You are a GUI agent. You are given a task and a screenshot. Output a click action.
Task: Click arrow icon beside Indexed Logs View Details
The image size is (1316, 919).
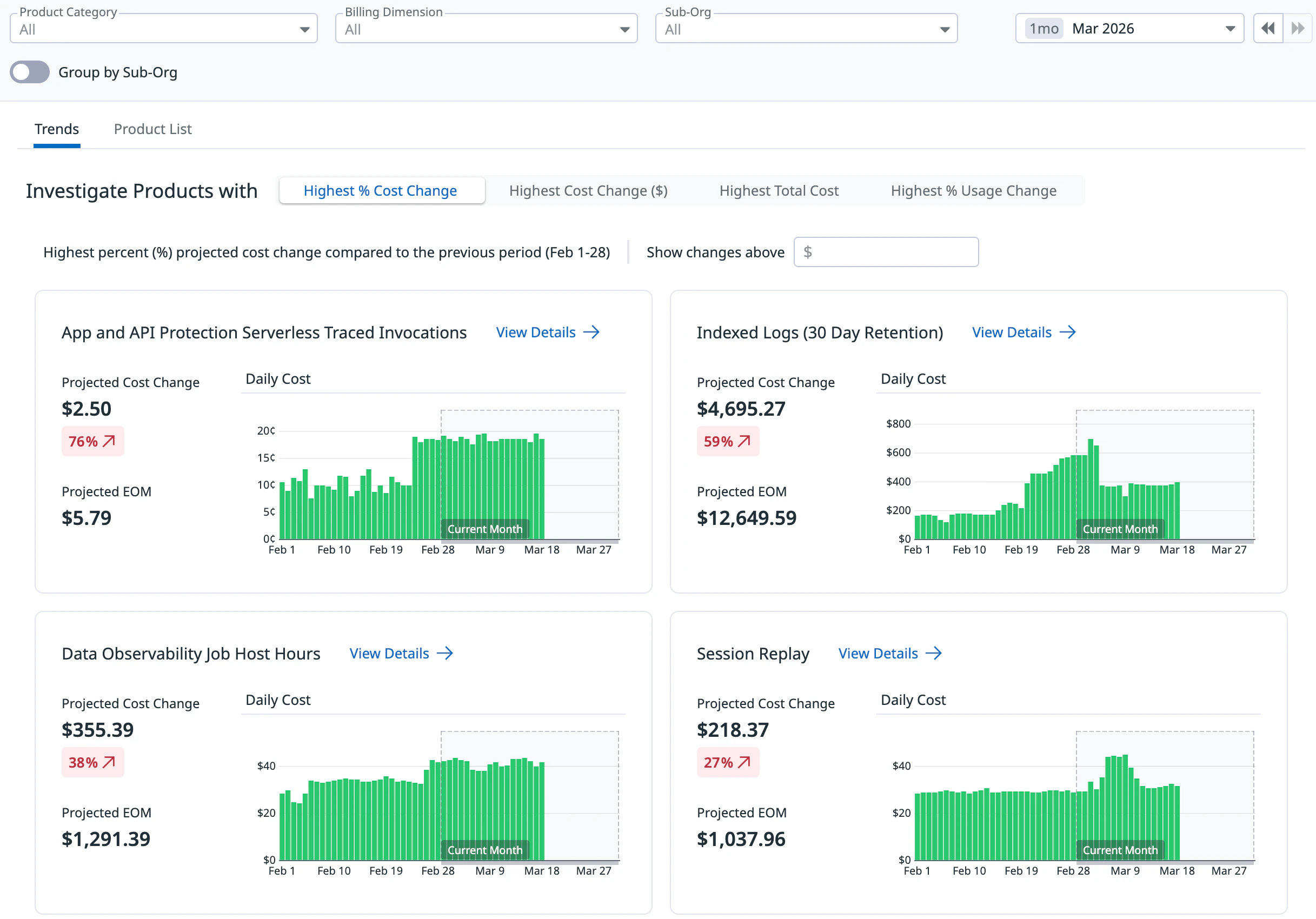coord(1067,332)
